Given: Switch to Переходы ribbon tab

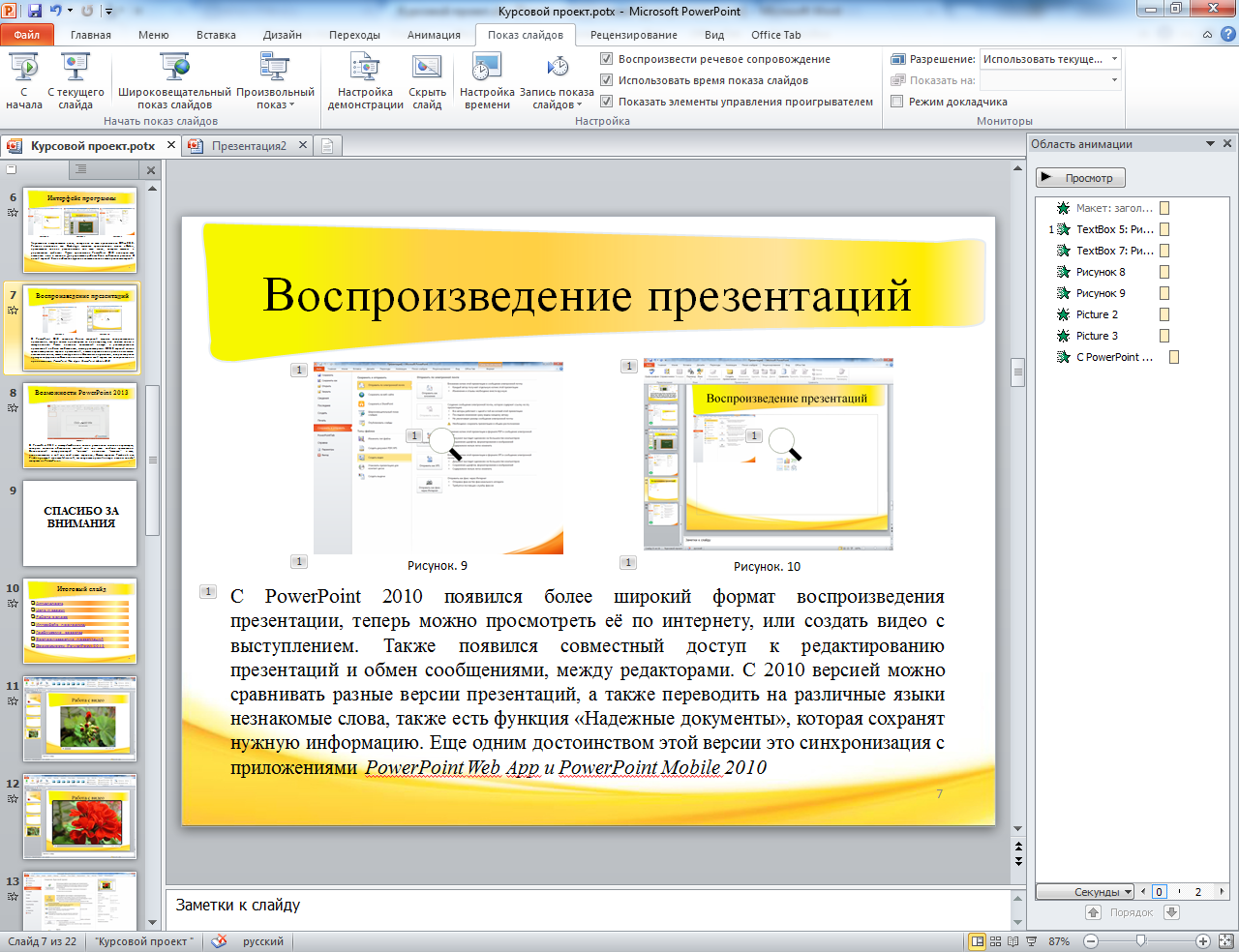Looking at the screenshot, I should point(354,35).
